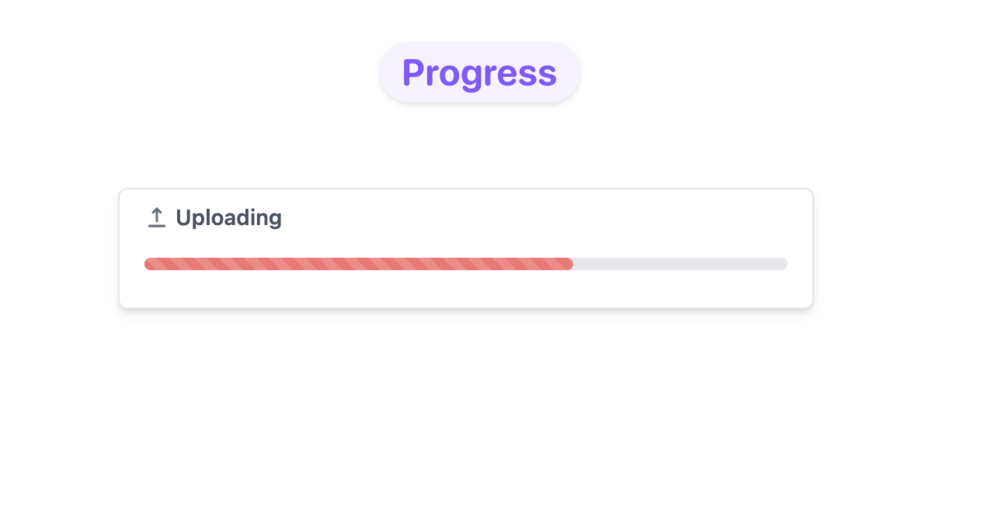Select the word Progress in the heading

point(479,73)
